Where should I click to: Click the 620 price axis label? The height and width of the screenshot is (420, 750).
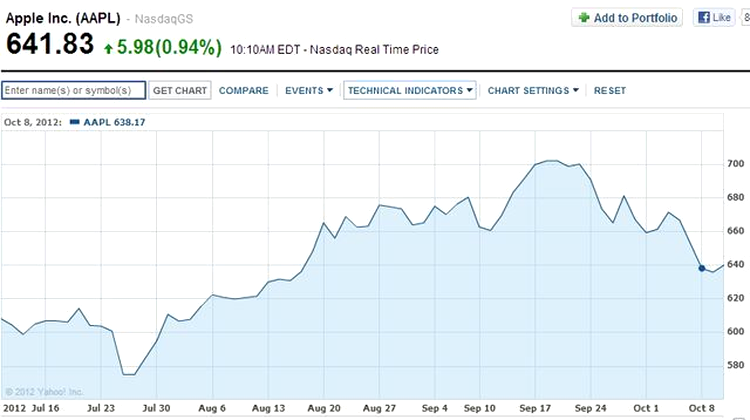click(735, 298)
